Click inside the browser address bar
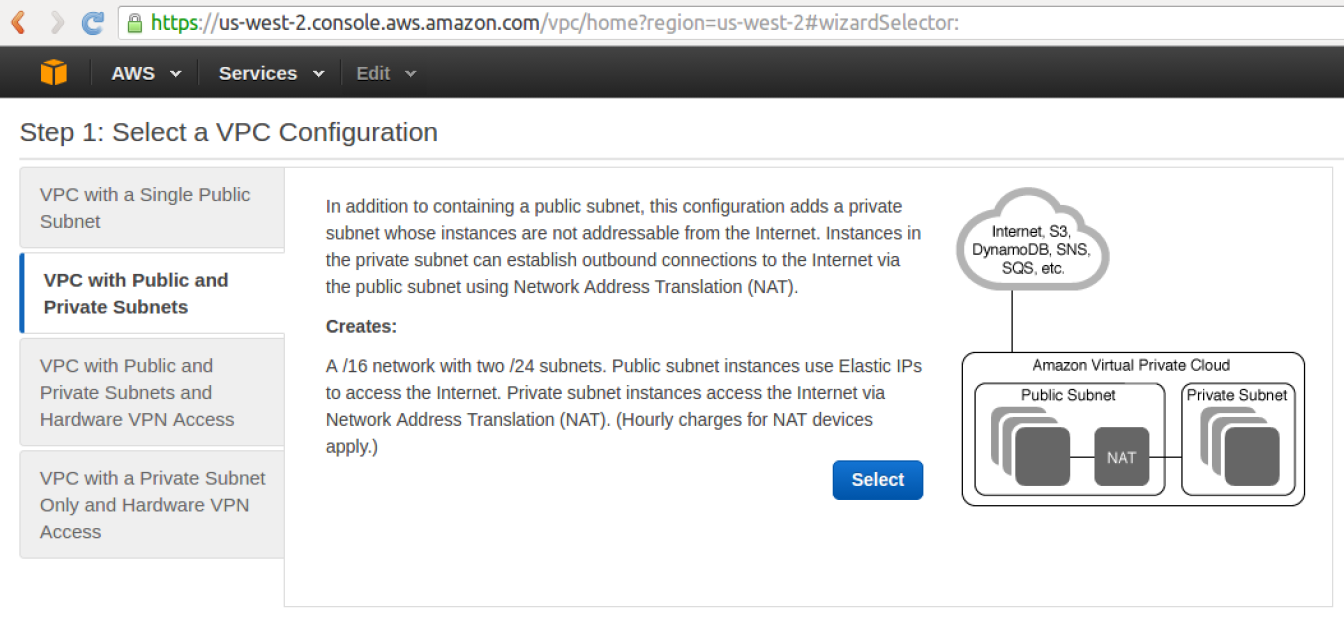 coord(600,22)
